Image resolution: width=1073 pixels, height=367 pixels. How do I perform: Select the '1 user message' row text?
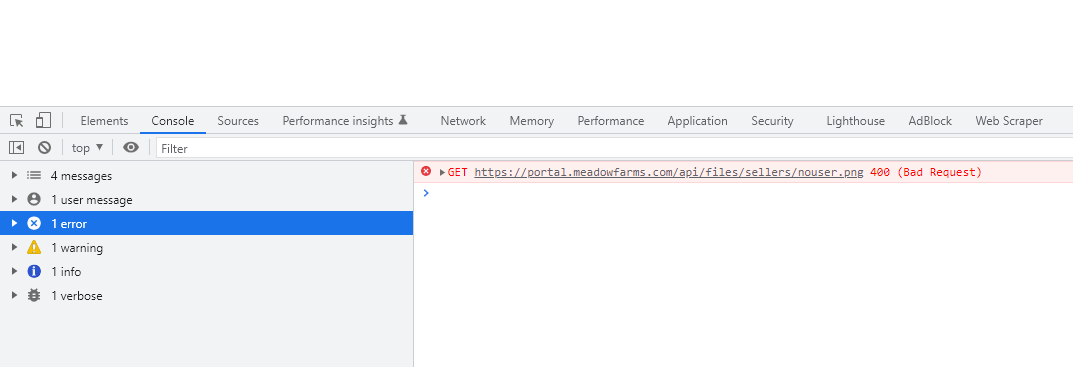click(92, 200)
